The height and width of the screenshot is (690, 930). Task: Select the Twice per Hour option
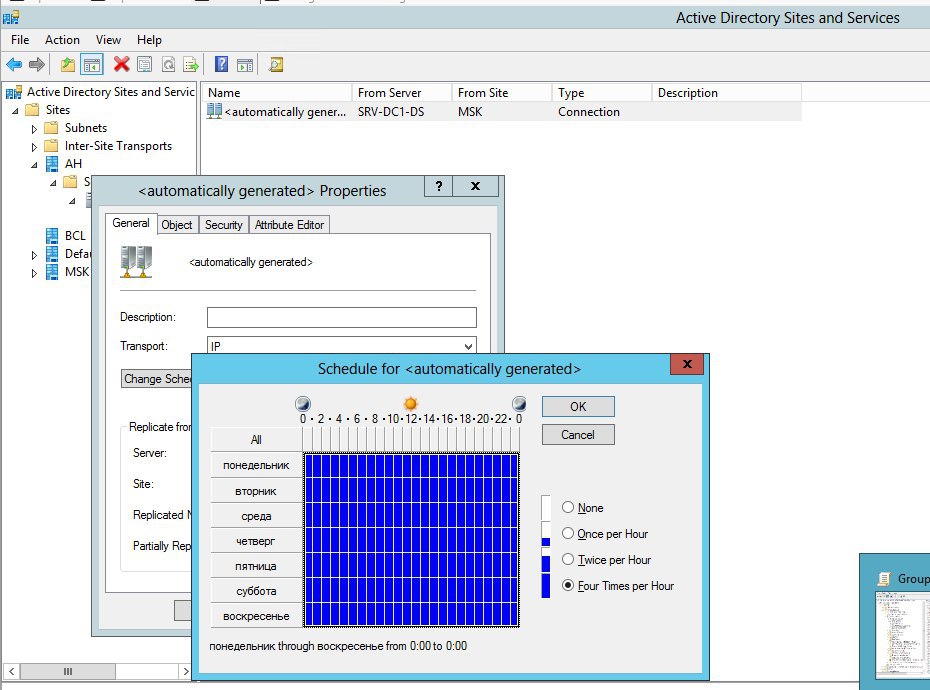[x=568, y=559]
